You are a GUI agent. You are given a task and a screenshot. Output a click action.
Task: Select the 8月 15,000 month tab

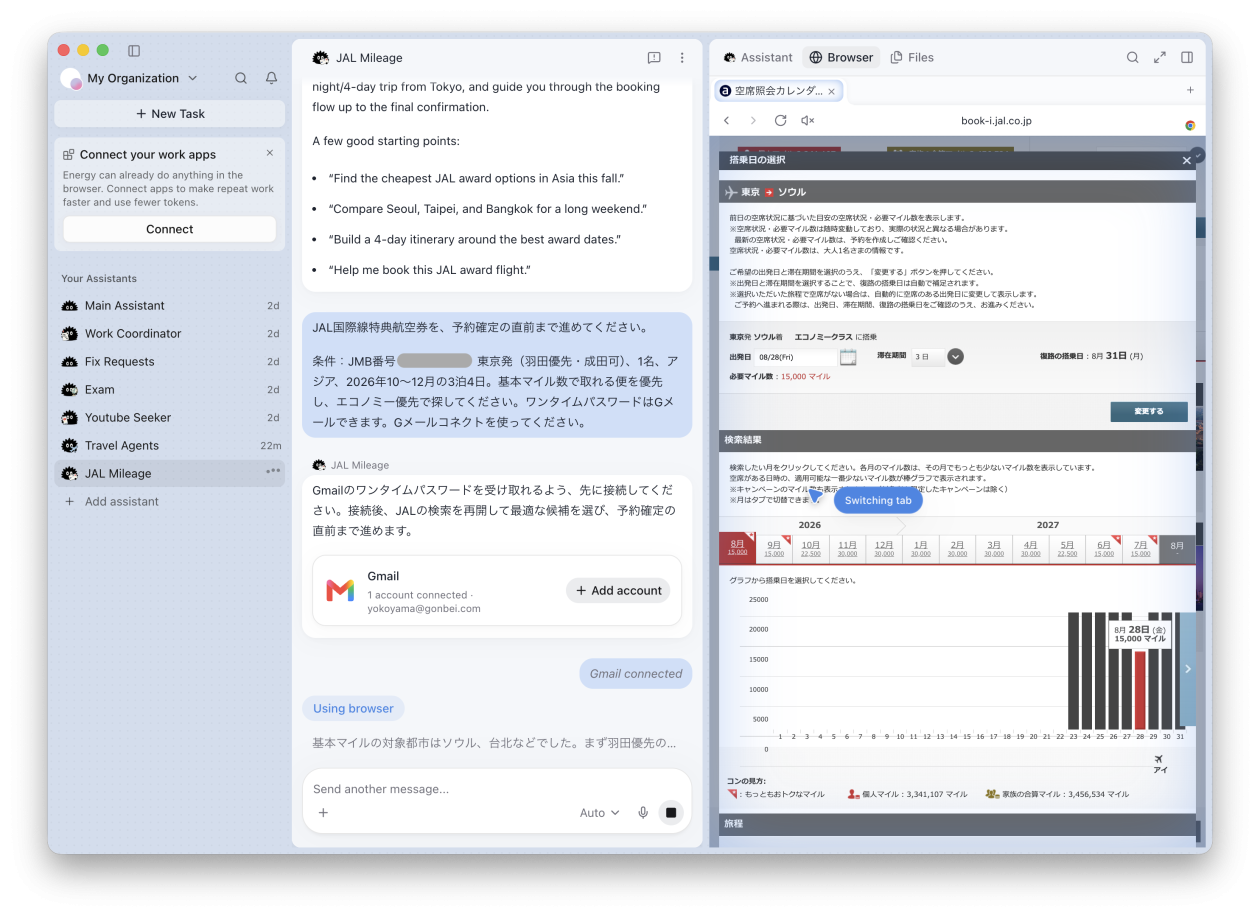pyautogui.click(x=737, y=549)
